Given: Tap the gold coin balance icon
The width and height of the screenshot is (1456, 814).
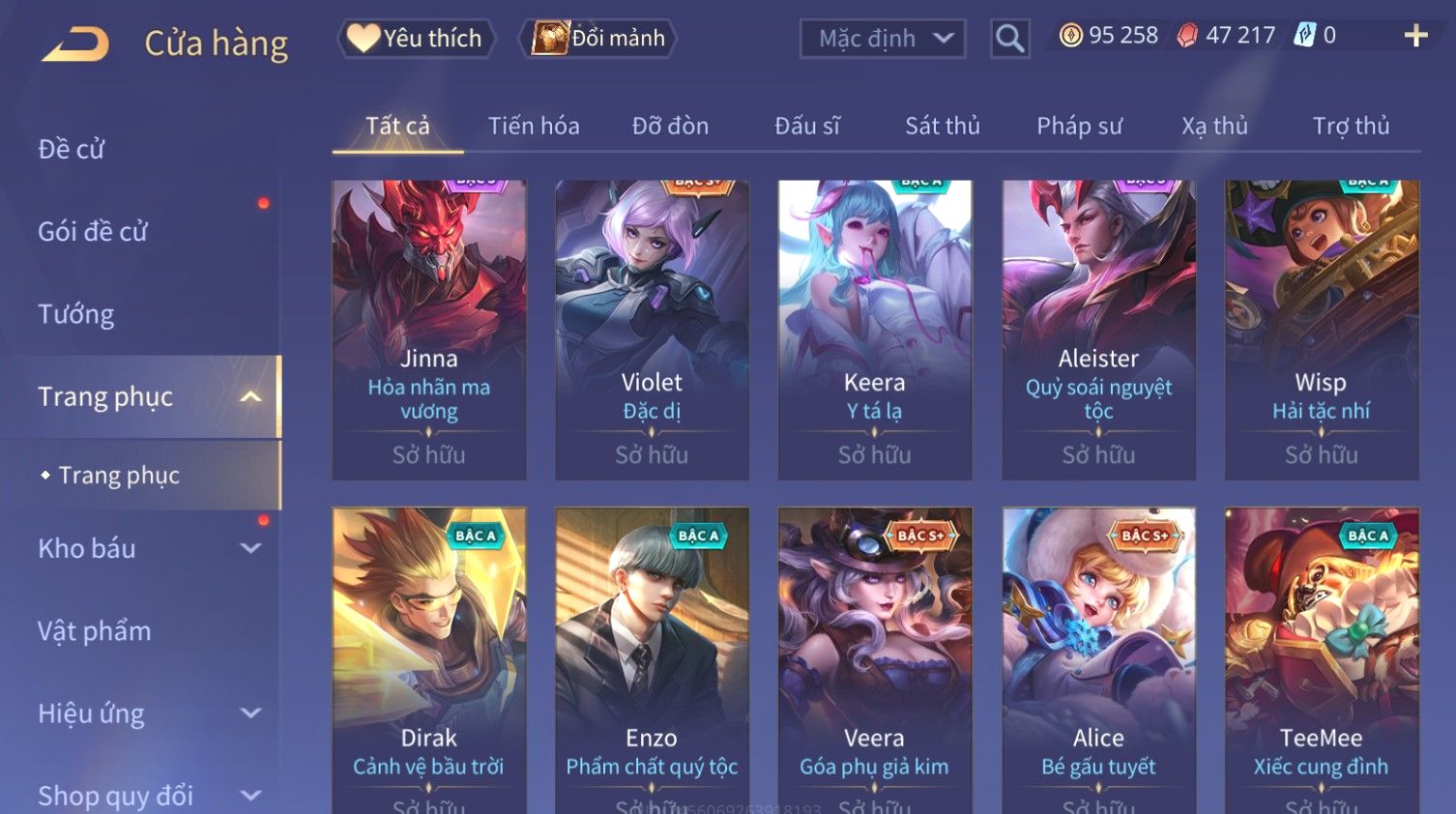Looking at the screenshot, I should click(x=1070, y=36).
